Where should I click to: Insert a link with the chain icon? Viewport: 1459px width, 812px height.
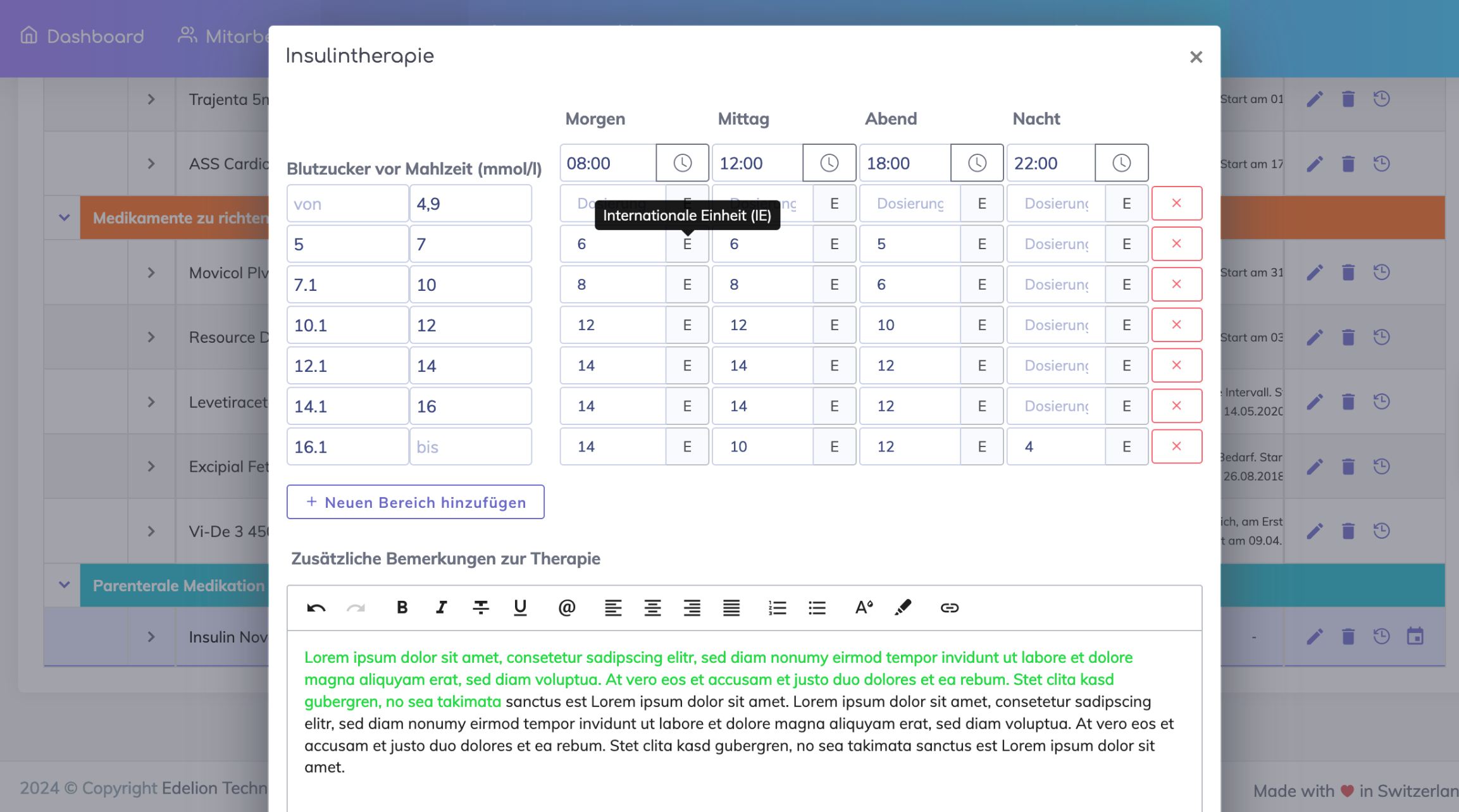click(949, 608)
